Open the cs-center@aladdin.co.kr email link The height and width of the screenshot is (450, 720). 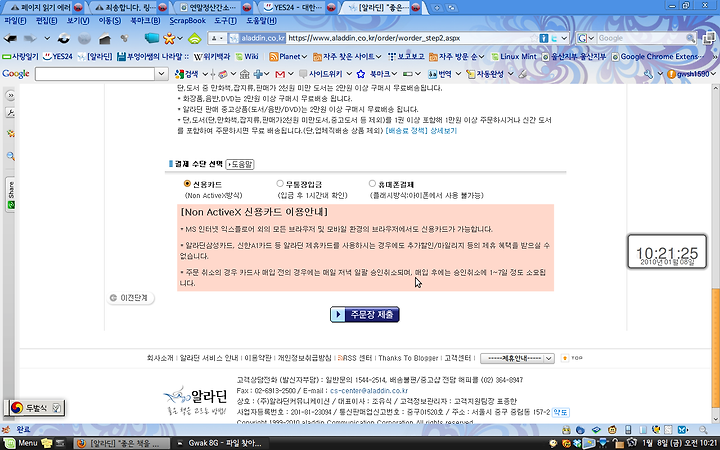pos(369,391)
